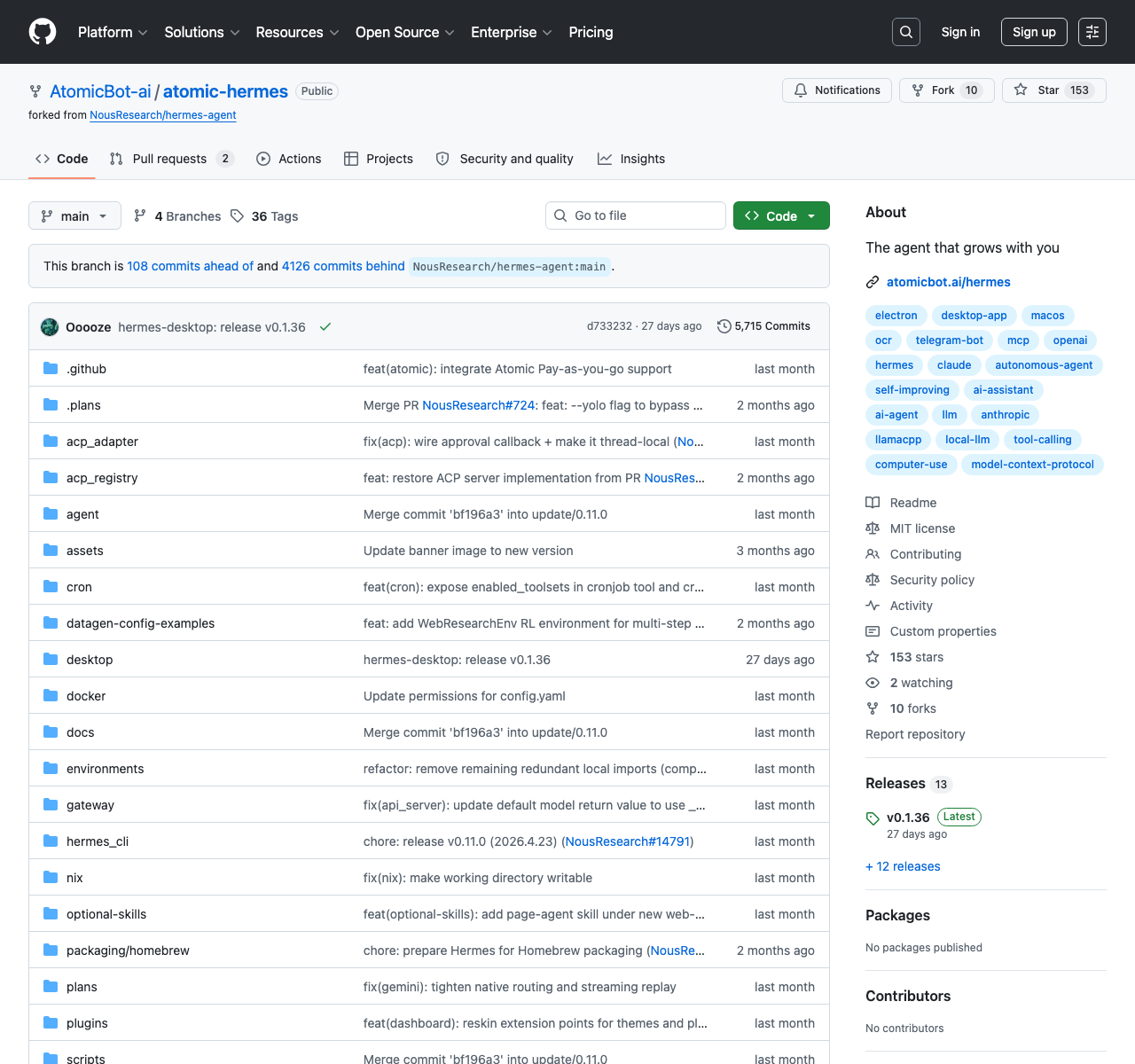
Task: Click the folder icon next to hermes_cli
Action: click(x=51, y=841)
